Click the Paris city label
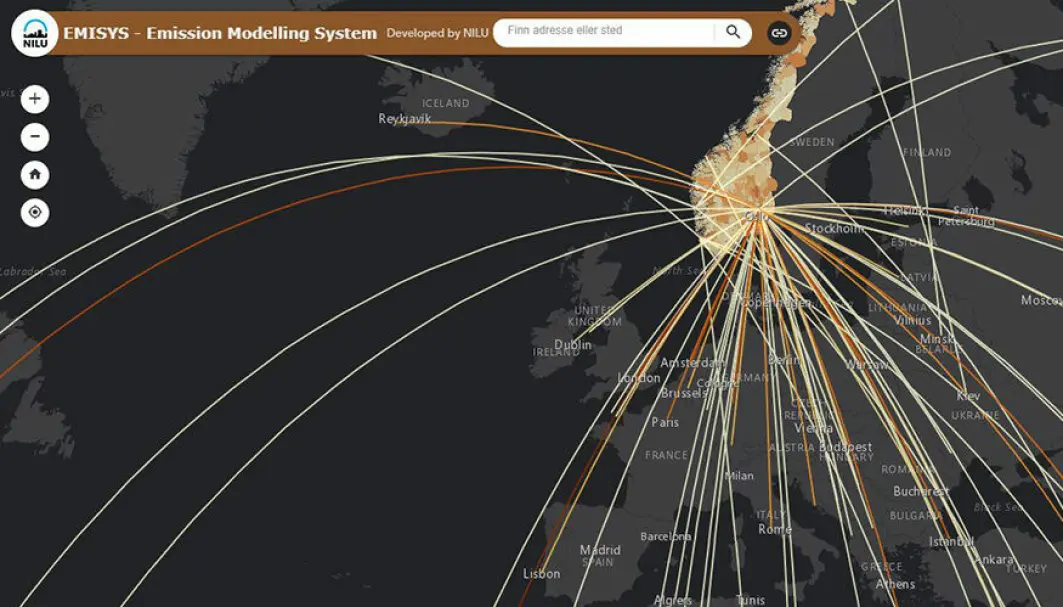The image size is (1063, 607). 665,422
